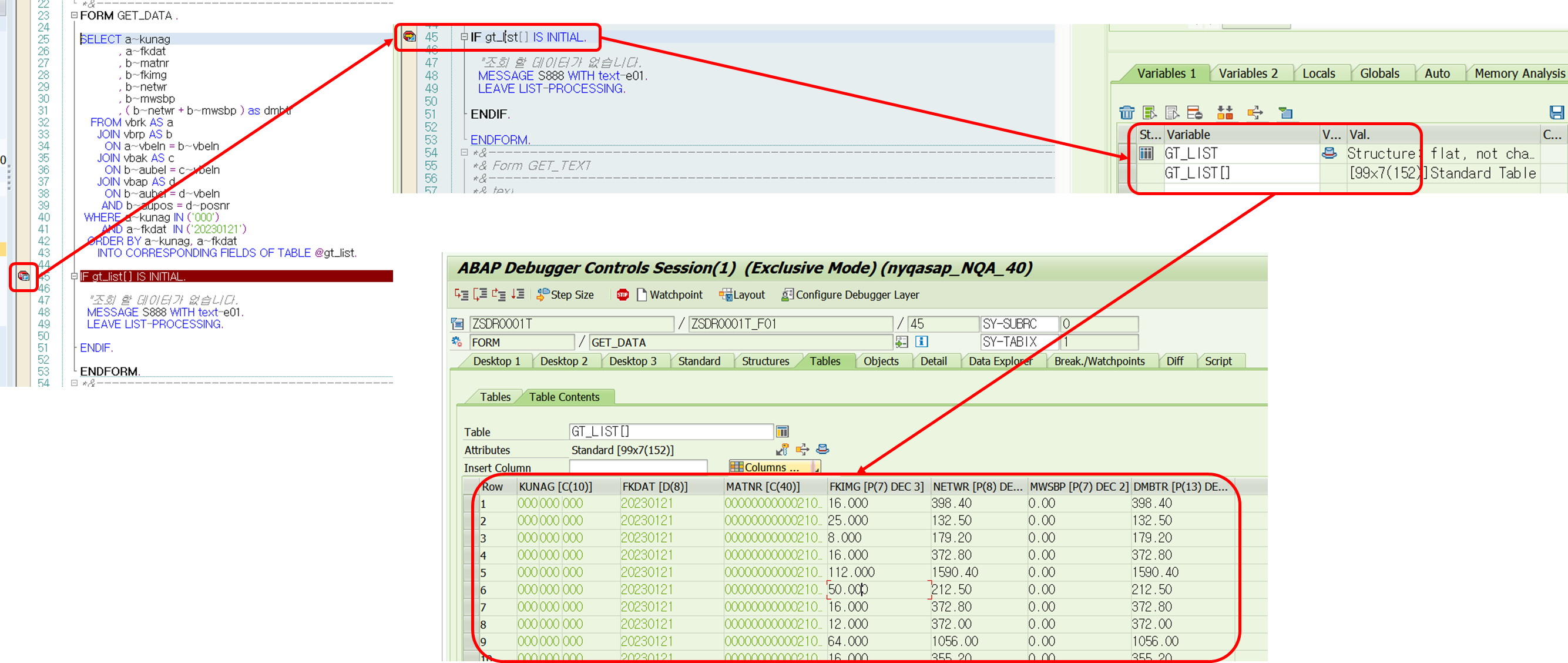Collapse the FORM GET_DATA code block
This screenshot has width=1568, height=663.
74,15
